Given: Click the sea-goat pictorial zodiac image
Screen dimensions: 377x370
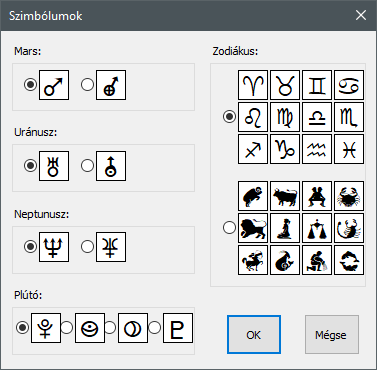Looking at the screenshot, I should click(x=285, y=260).
